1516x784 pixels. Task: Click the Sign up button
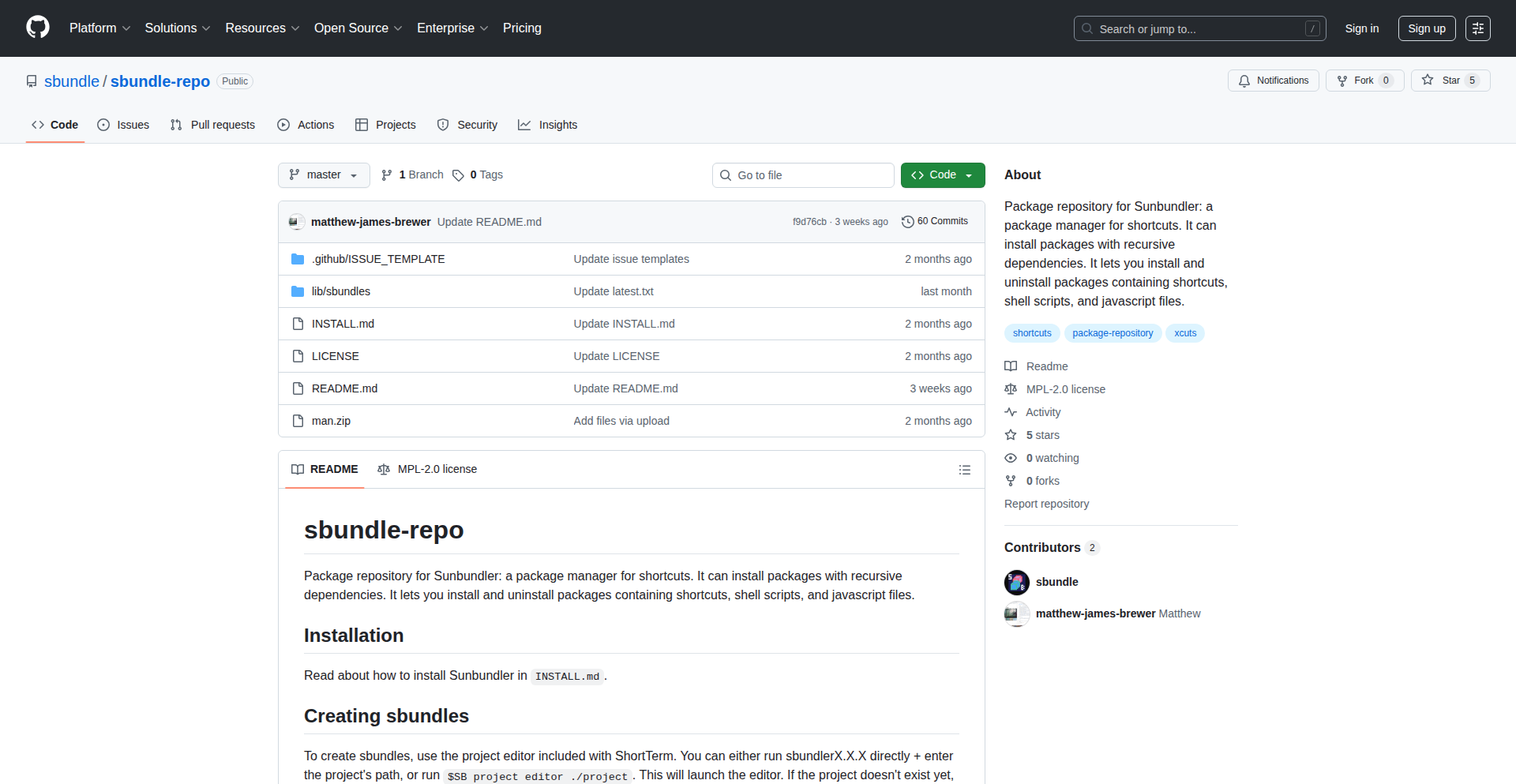[x=1426, y=28]
